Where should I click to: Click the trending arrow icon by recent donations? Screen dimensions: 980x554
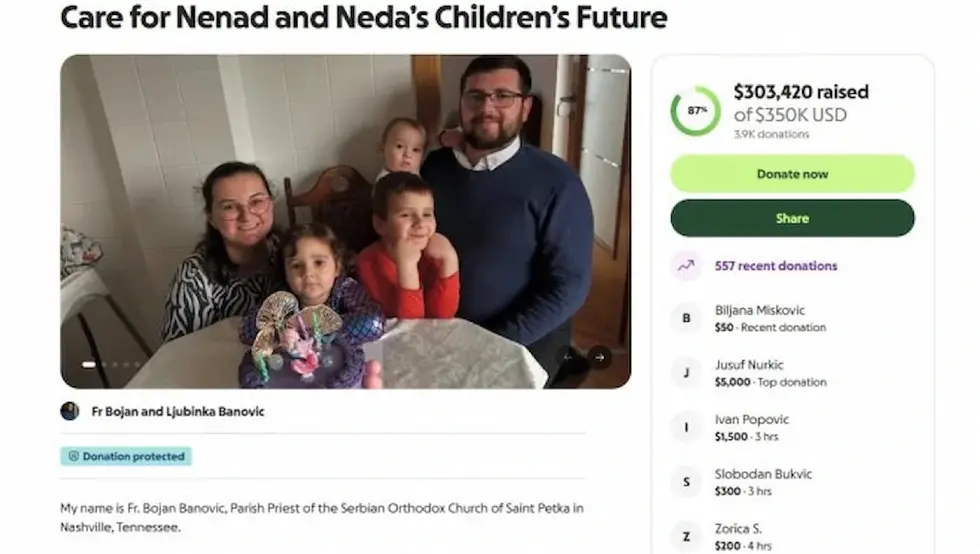[685, 266]
